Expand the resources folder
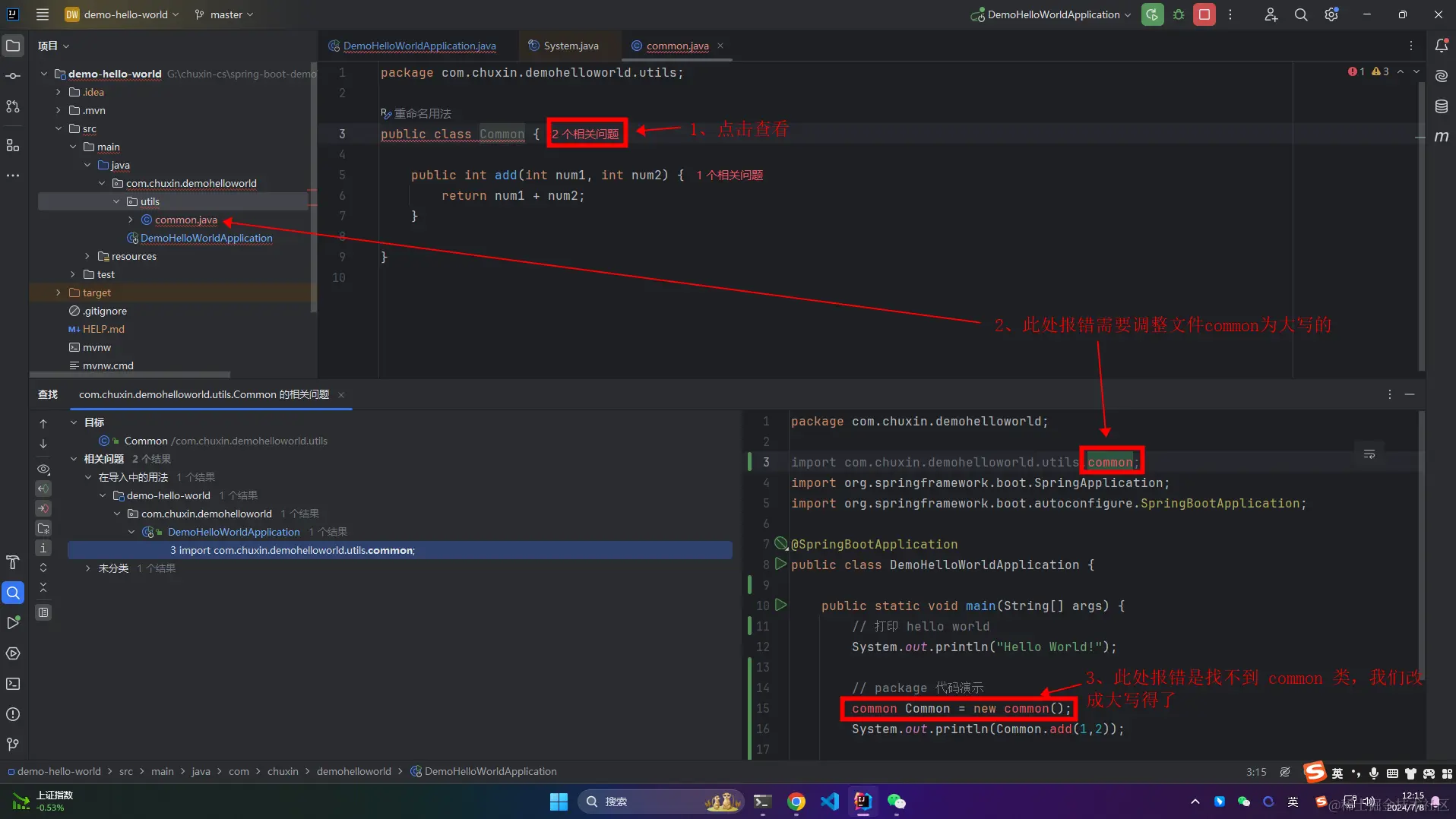Image resolution: width=1456 pixels, height=819 pixels. tap(87, 256)
